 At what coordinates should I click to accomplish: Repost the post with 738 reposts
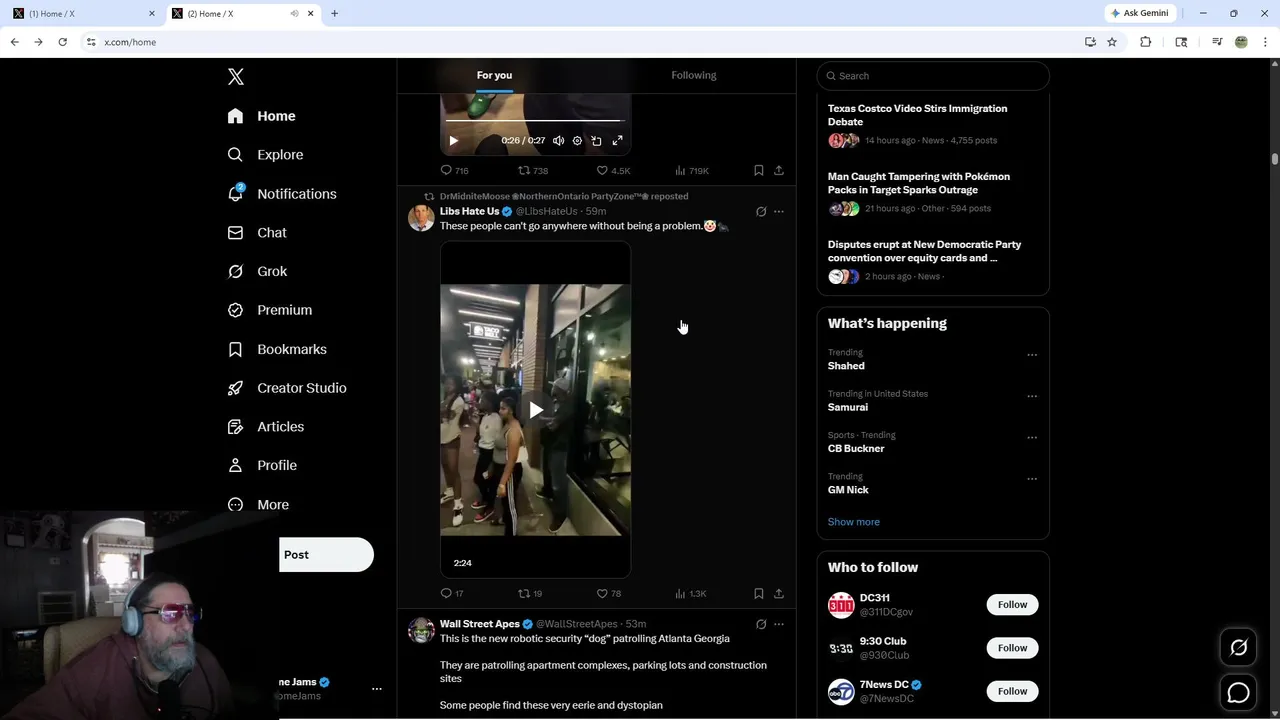[x=533, y=171]
